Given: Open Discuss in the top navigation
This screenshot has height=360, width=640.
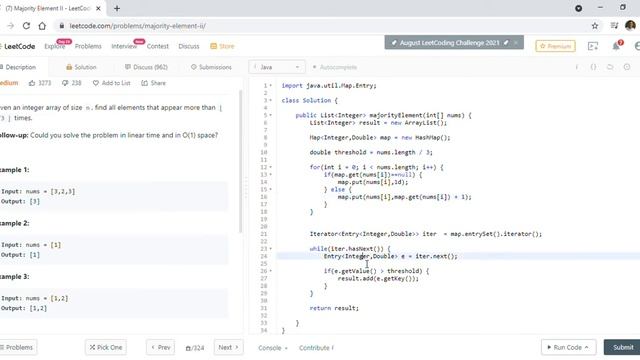Looking at the screenshot, I should point(189,46).
